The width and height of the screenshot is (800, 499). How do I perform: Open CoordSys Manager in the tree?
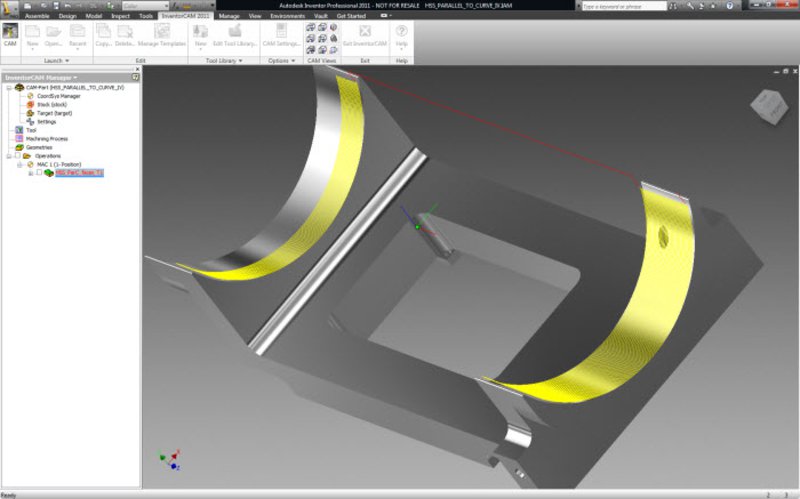[59, 96]
